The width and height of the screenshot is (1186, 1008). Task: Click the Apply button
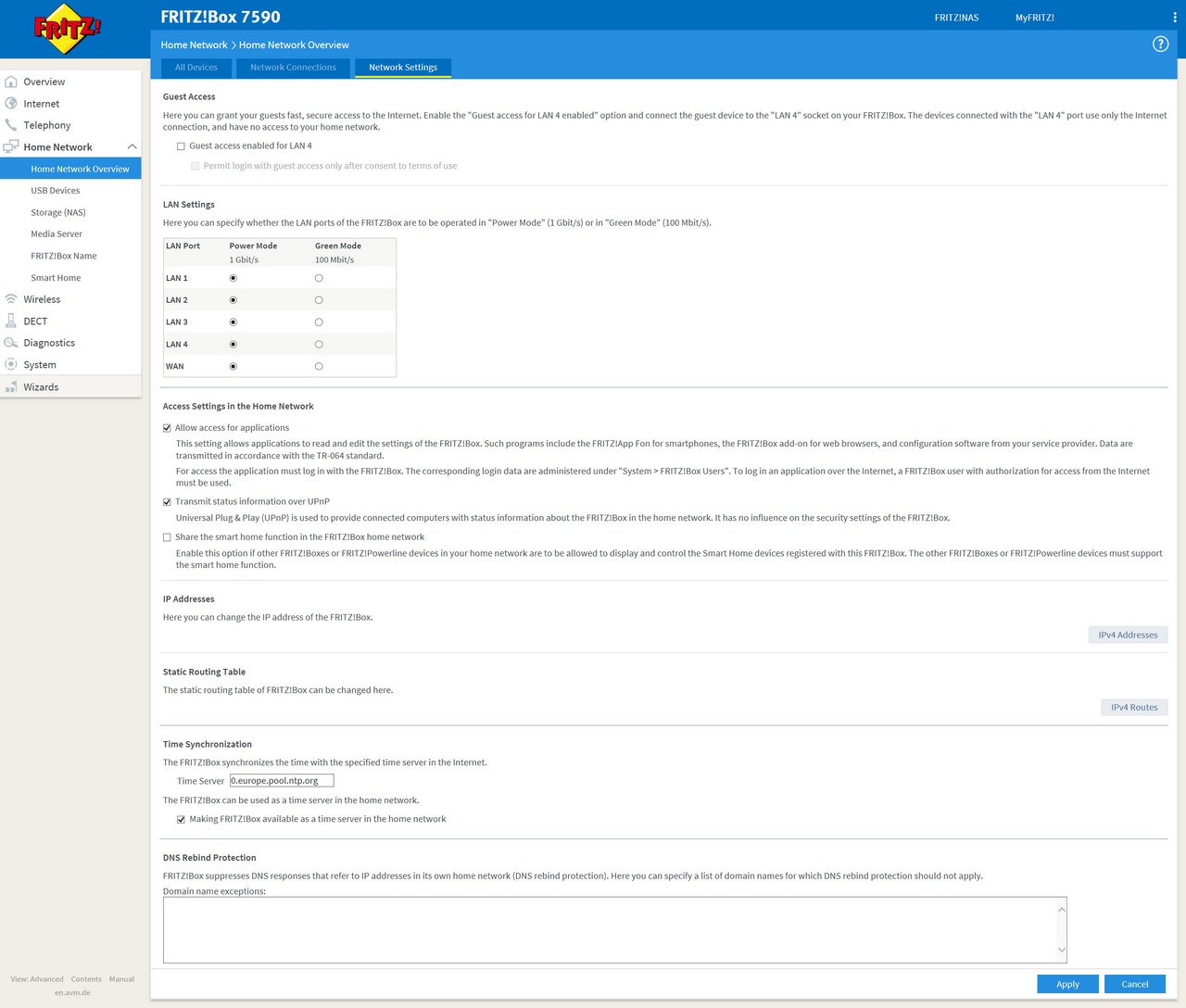tap(1067, 984)
